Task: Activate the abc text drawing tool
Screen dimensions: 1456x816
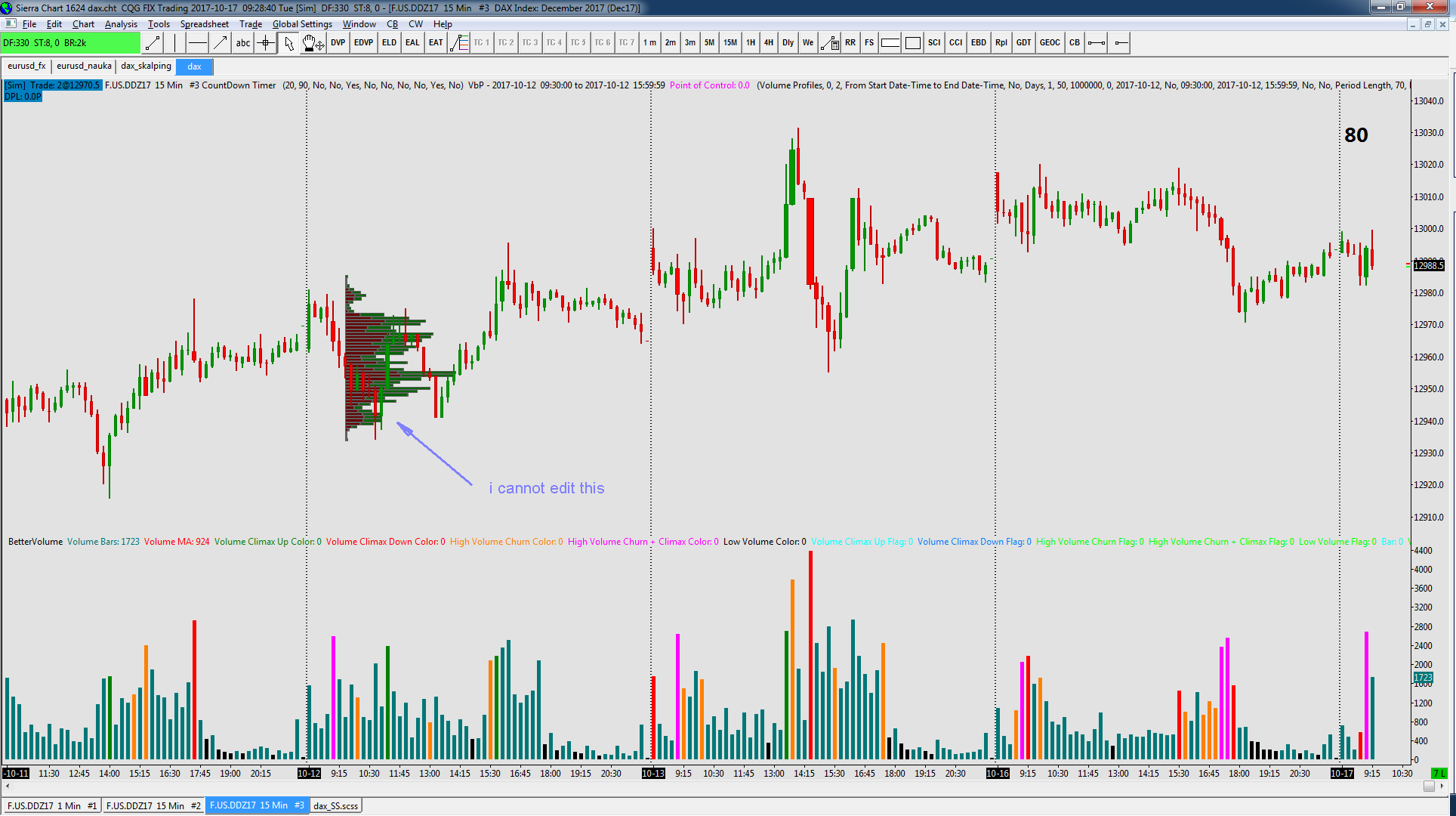Action: point(242,43)
